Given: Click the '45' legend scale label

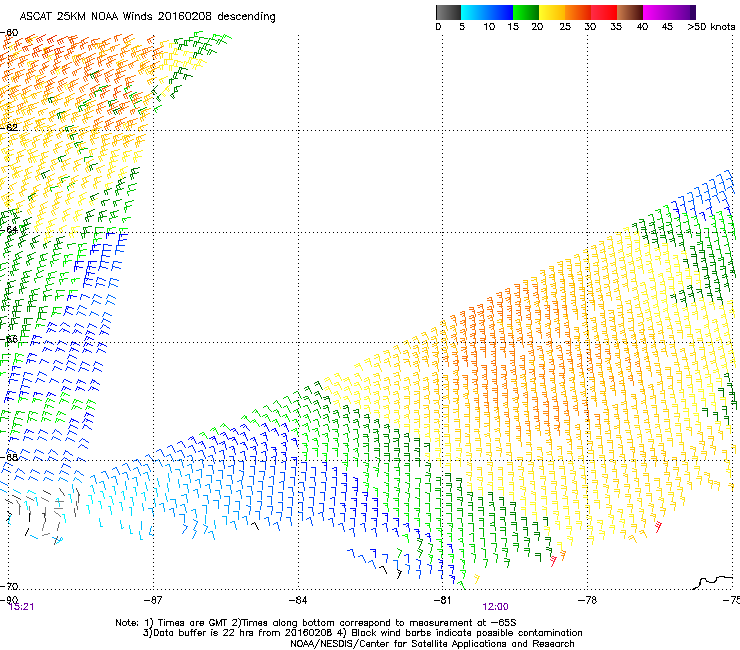Looking at the screenshot, I should coord(667,27).
